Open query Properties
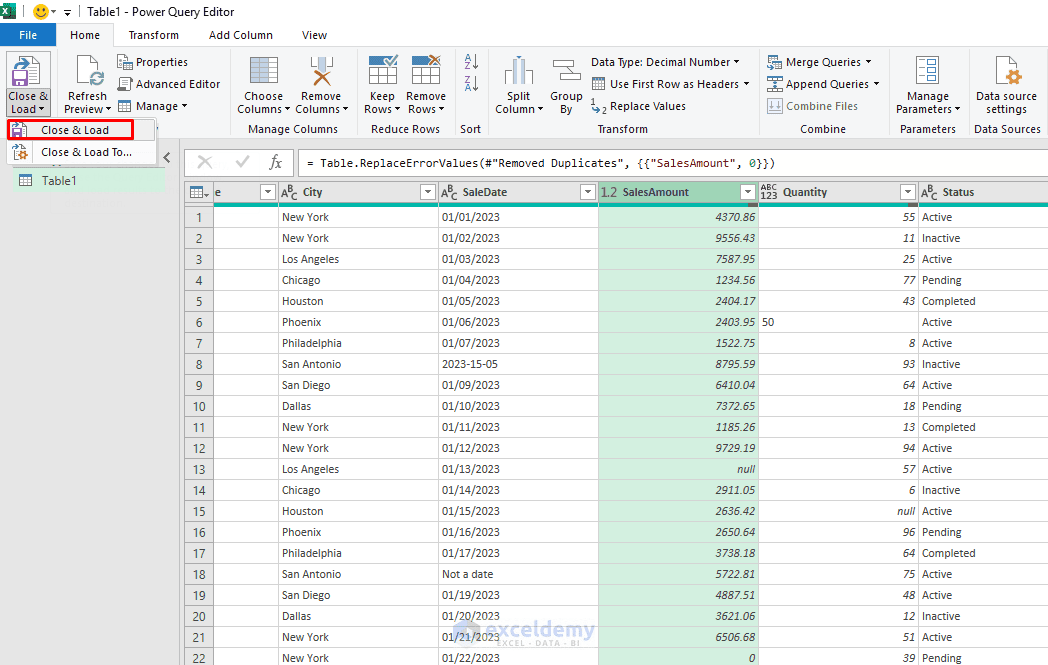Viewport: 1048px width, 665px height. (x=152, y=62)
